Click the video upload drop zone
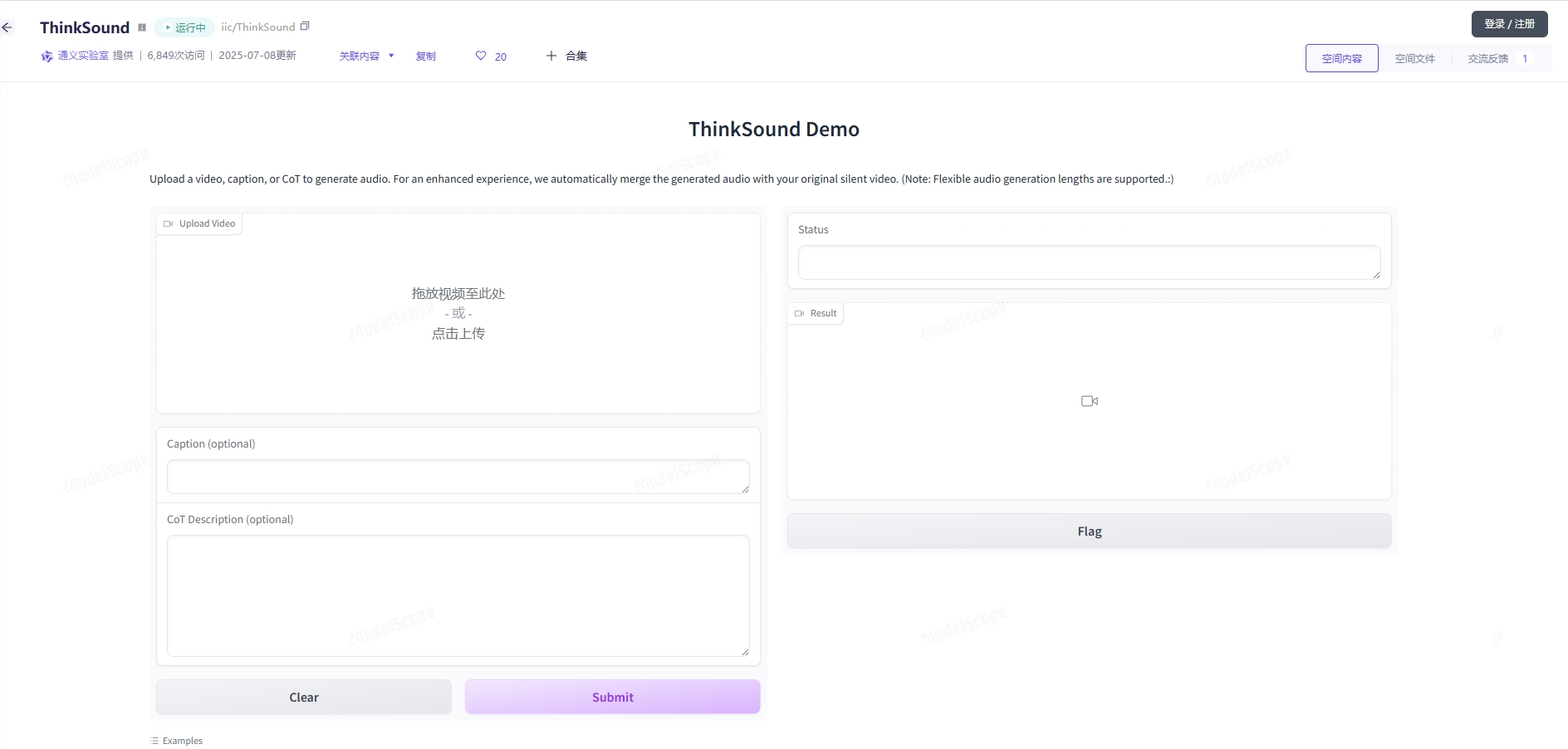Viewport: 1568px width, 749px height. click(x=458, y=313)
